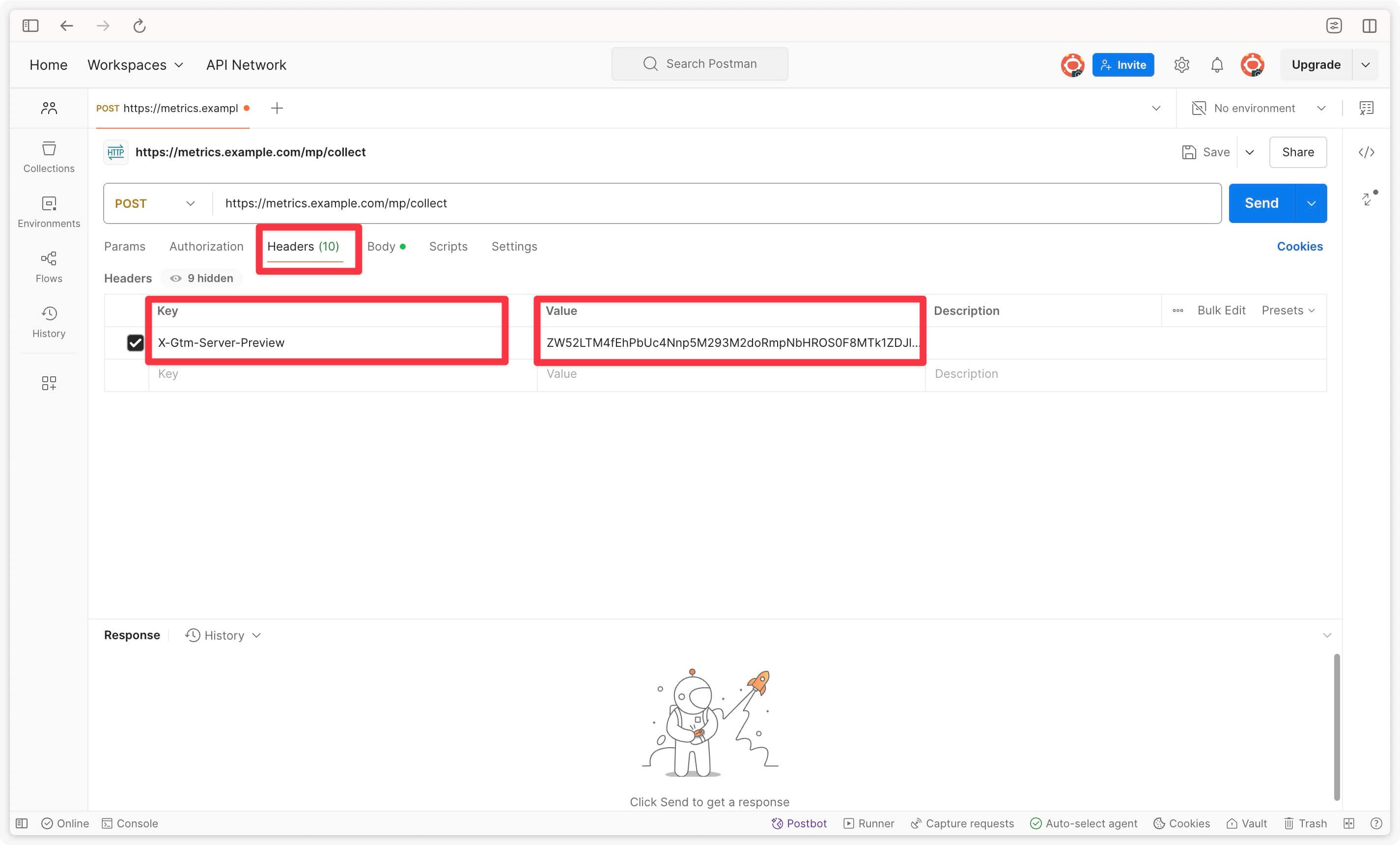Open the configure sidebar apps icon
The width and height of the screenshot is (1400, 845).
pos(49,382)
